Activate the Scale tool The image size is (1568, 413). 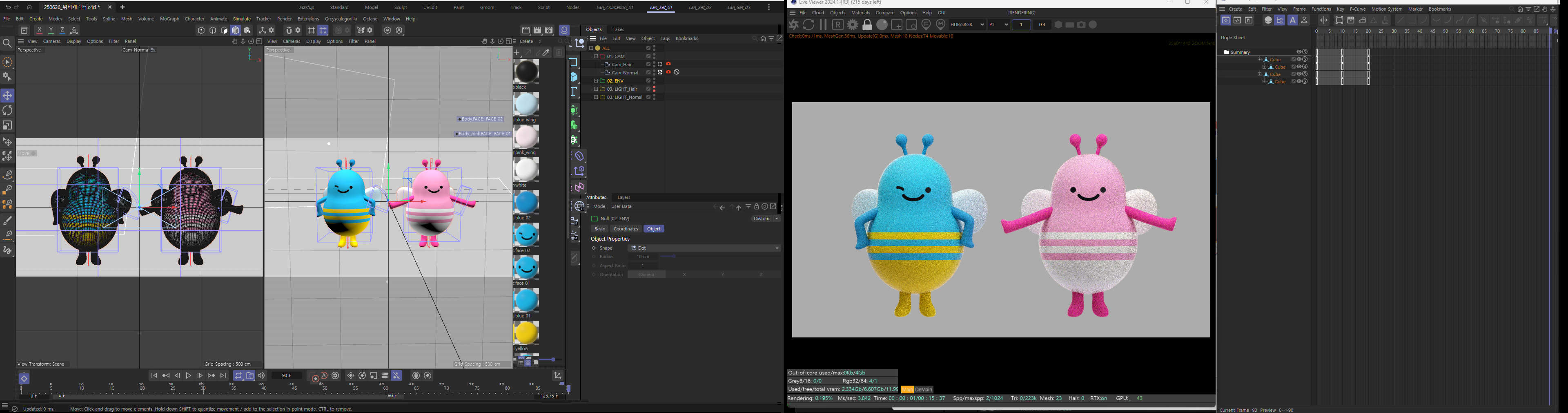pos(7,125)
